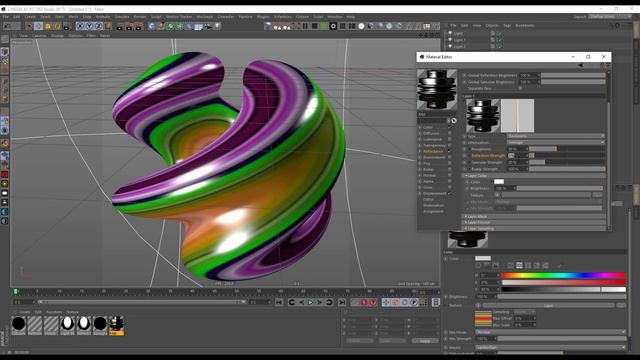The height and width of the screenshot is (360, 640).
Task: Click Go to End of timeline
Action: pos(342,302)
